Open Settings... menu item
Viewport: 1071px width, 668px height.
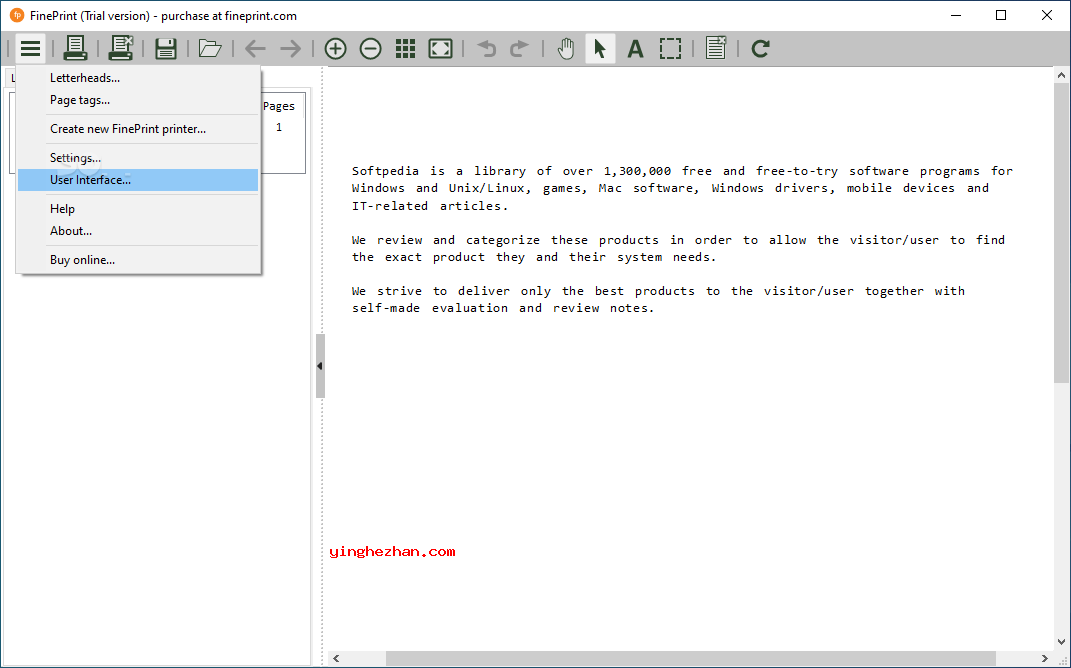[138, 158]
